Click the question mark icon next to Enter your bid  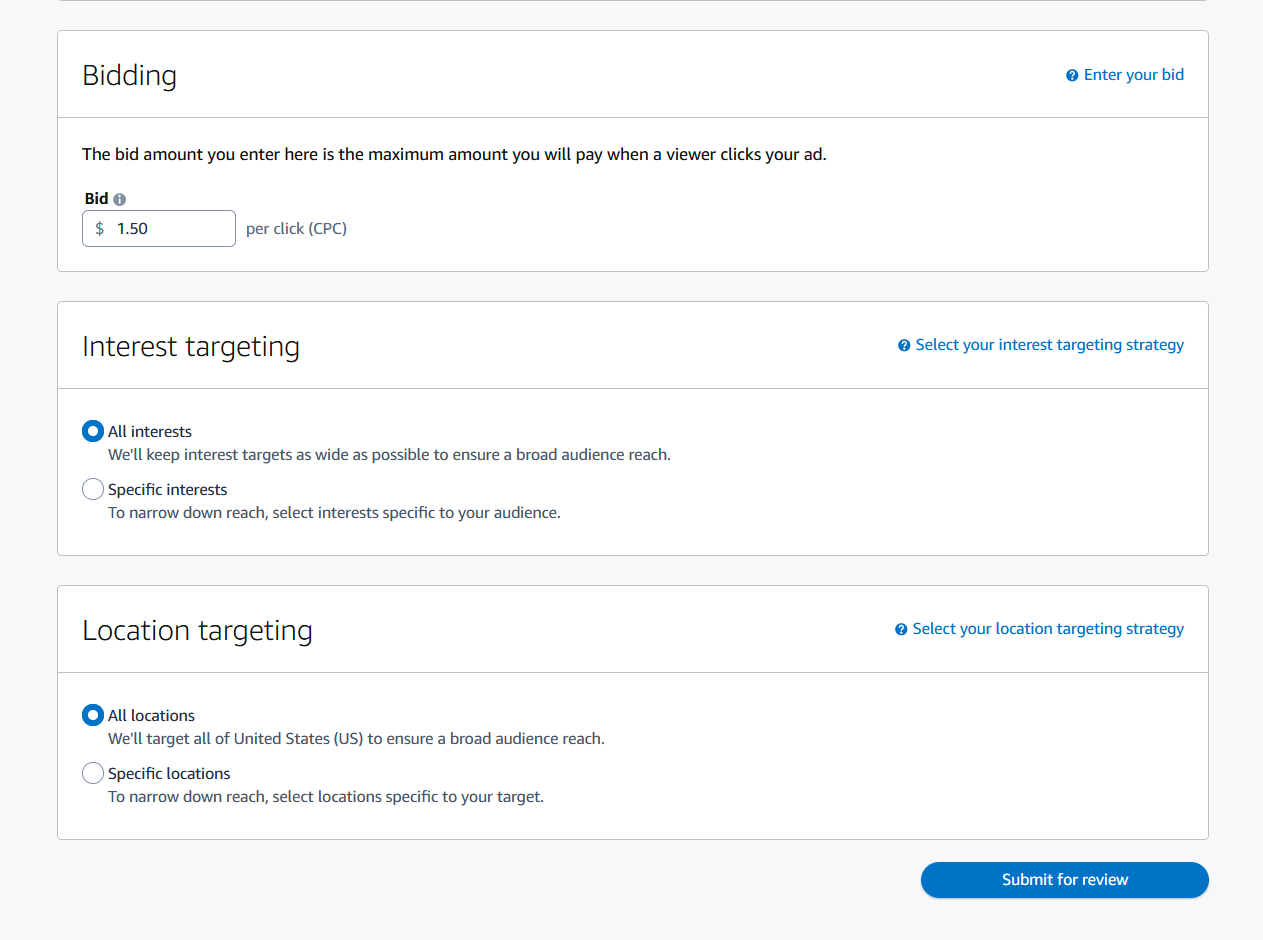(x=1072, y=74)
